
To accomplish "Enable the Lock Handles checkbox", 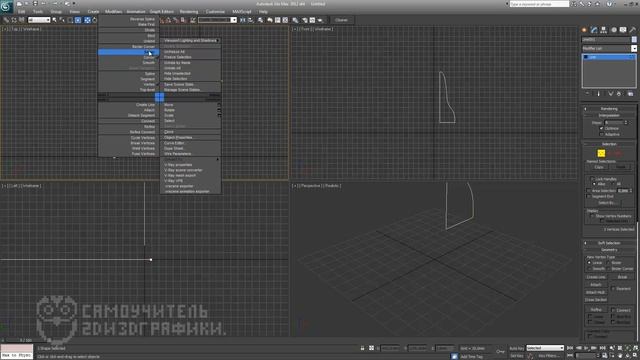I will (x=592, y=179).
